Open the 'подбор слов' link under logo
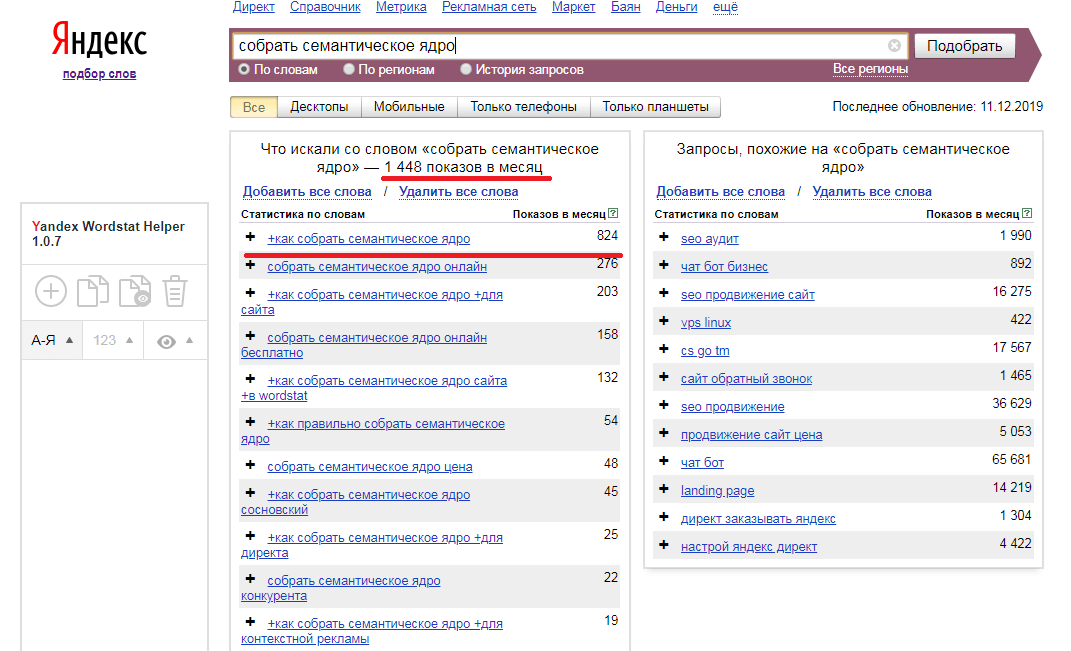 [x=100, y=74]
